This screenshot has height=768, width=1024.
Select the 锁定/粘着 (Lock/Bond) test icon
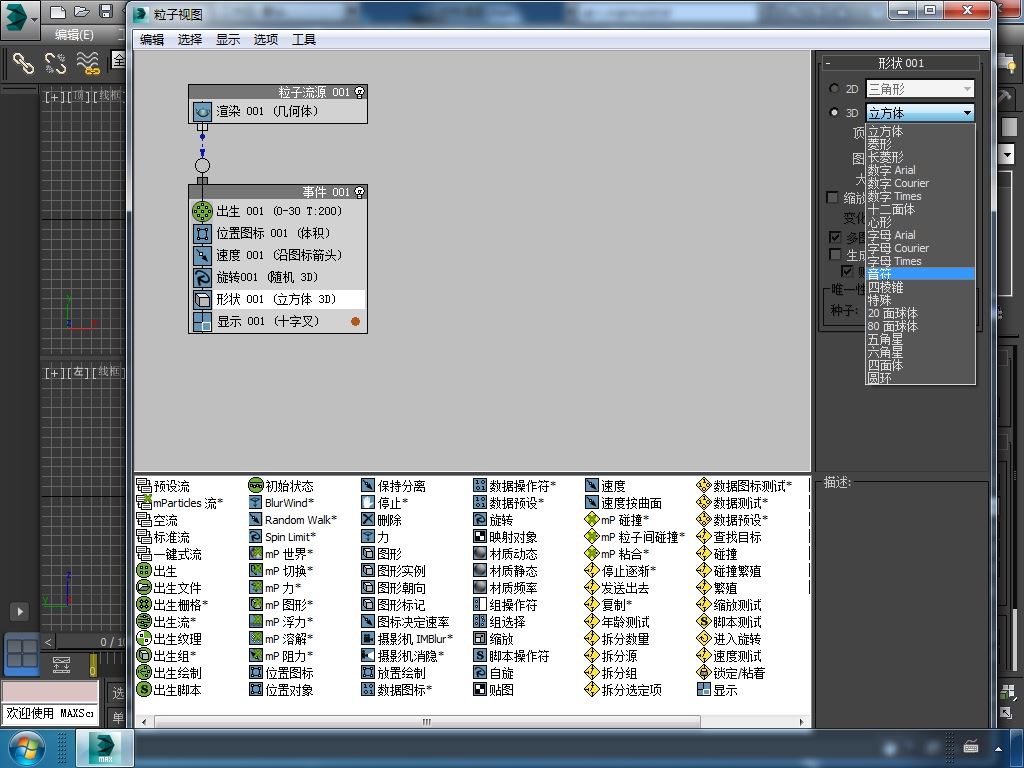point(704,672)
